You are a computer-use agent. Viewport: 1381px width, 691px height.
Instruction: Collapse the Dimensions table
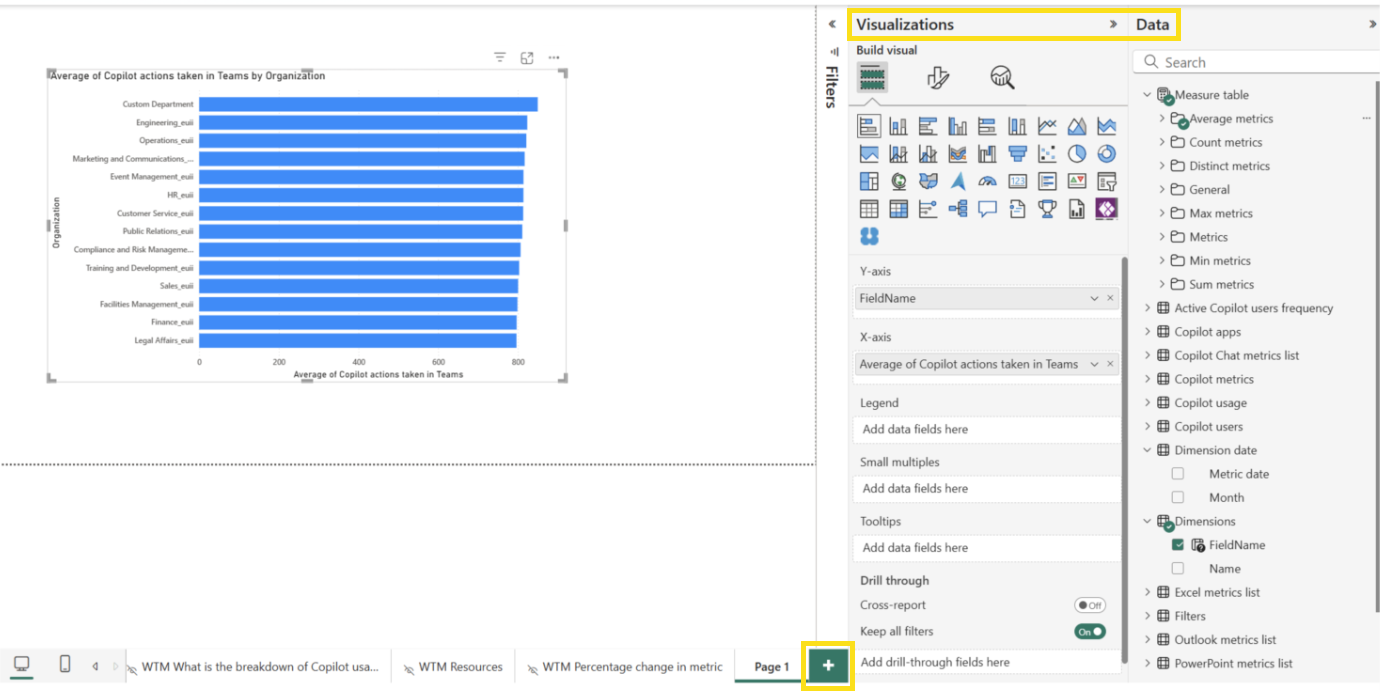click(1146, 521)
